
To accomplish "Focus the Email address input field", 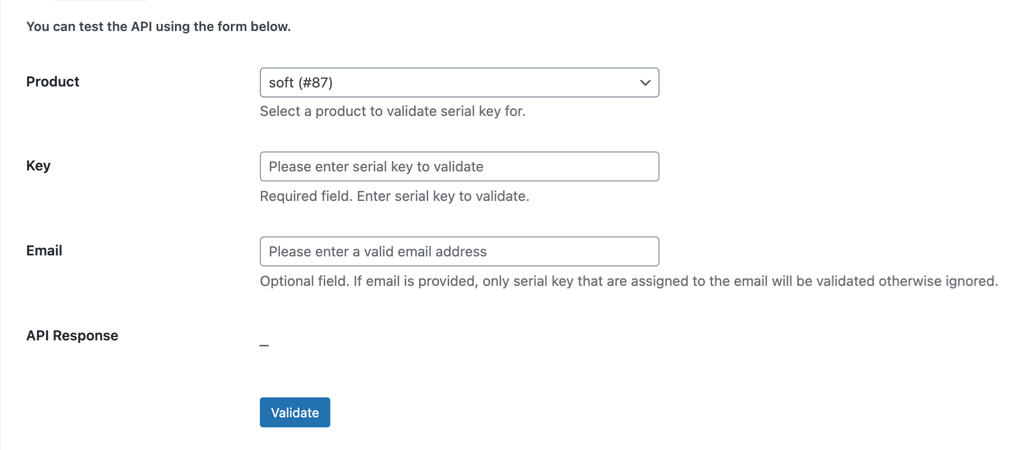I will pyautogui.click(x=459, y=251).
